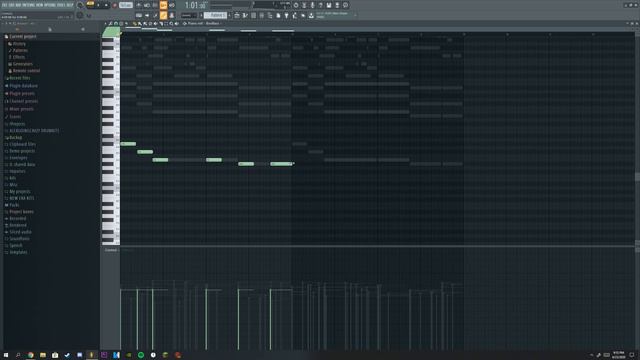The height and width of the screenshot is (360, 640).
Task: Toggle typing keyboard to piano icon
Action: tap(139, 15)
